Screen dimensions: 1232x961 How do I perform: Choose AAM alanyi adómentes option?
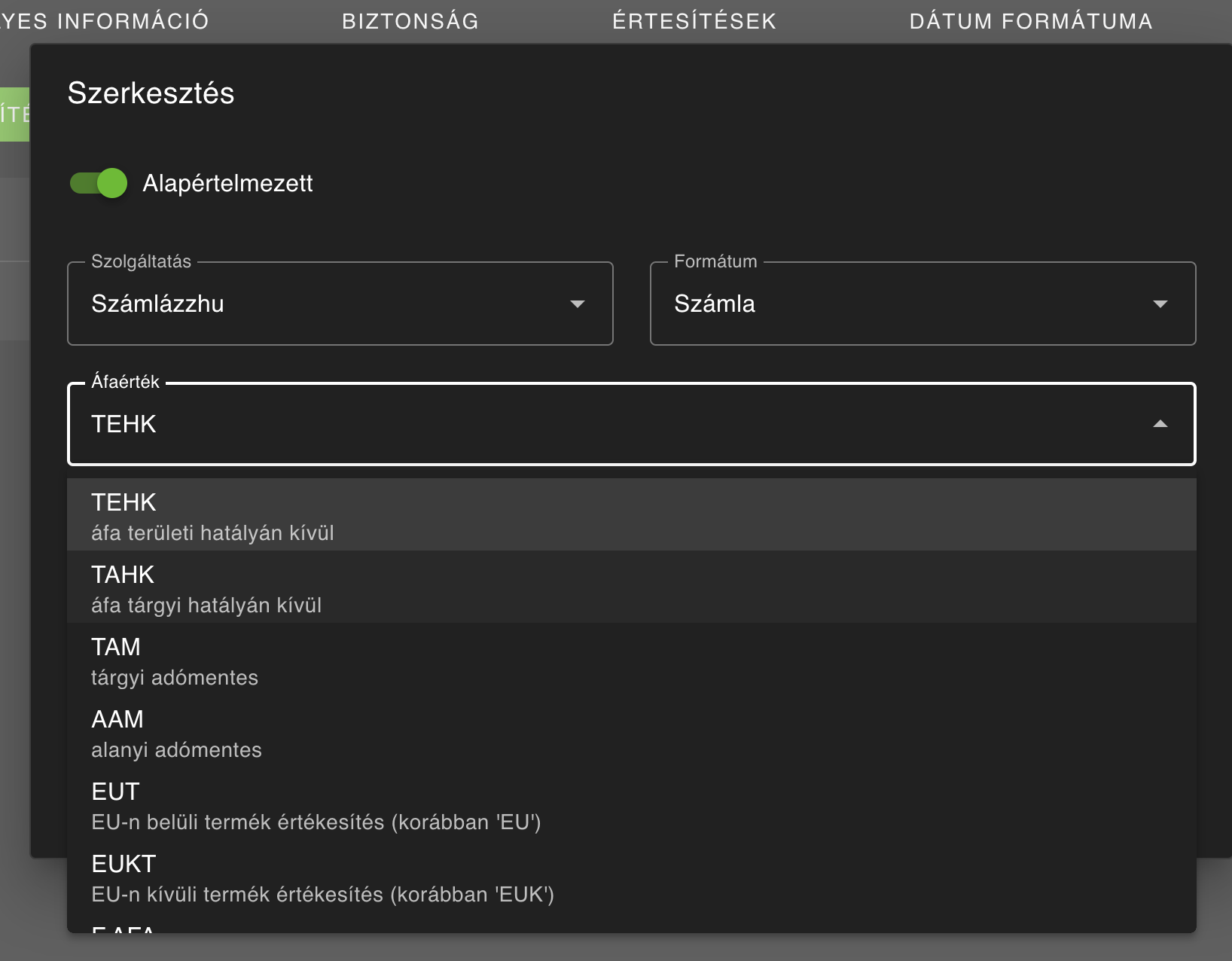pos(631,732)
